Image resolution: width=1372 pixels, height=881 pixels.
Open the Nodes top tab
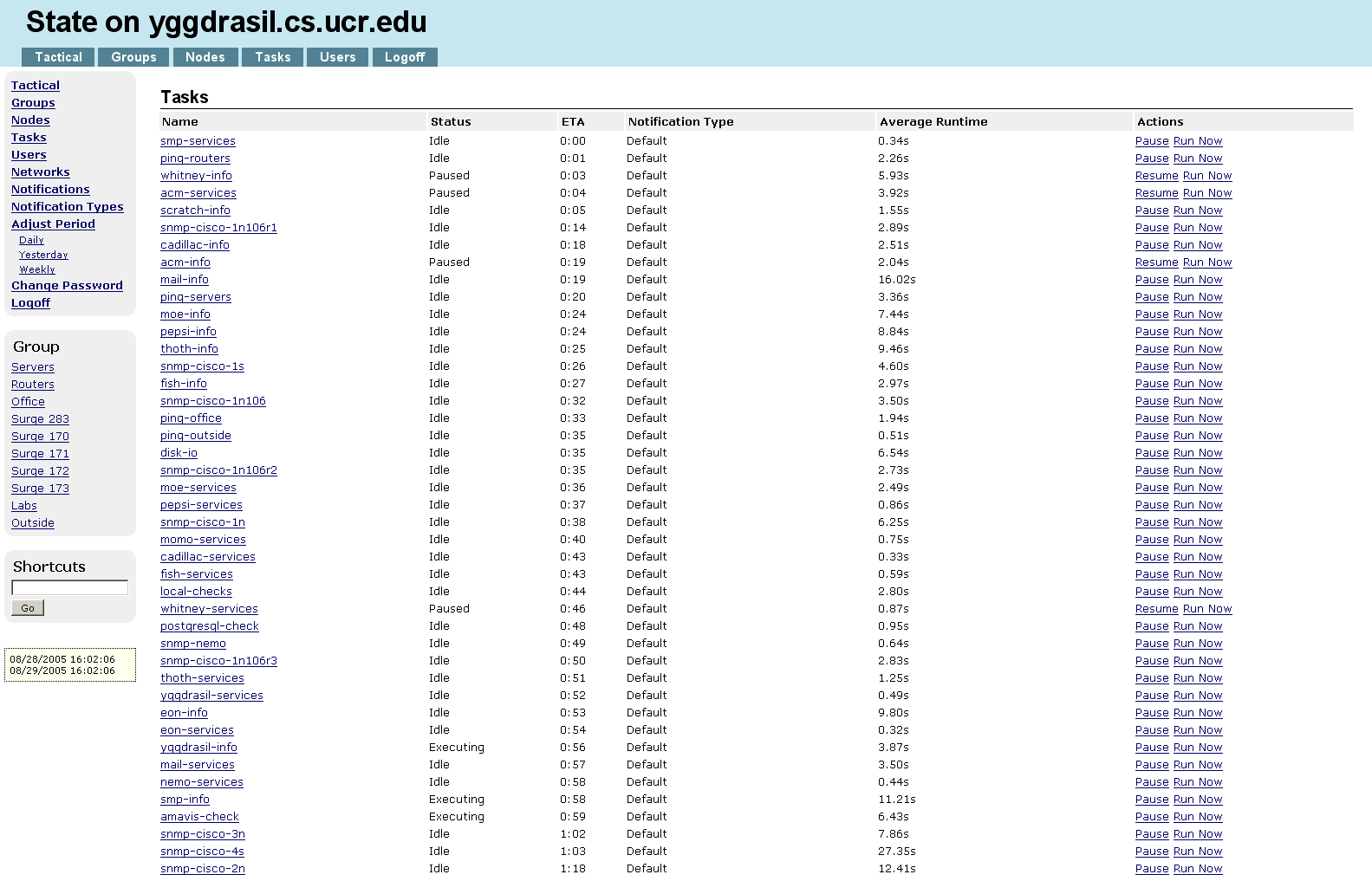click(x=205, y=57)
